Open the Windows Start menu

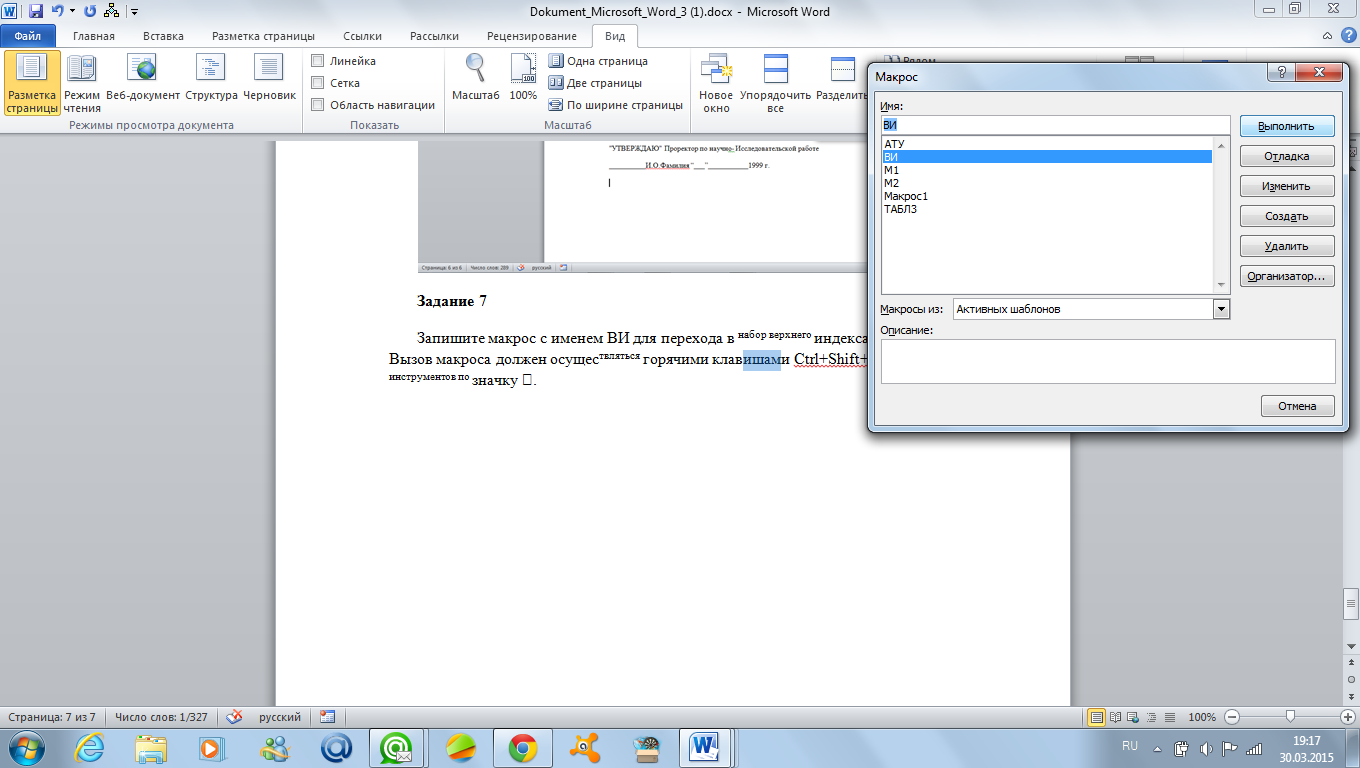27,747
